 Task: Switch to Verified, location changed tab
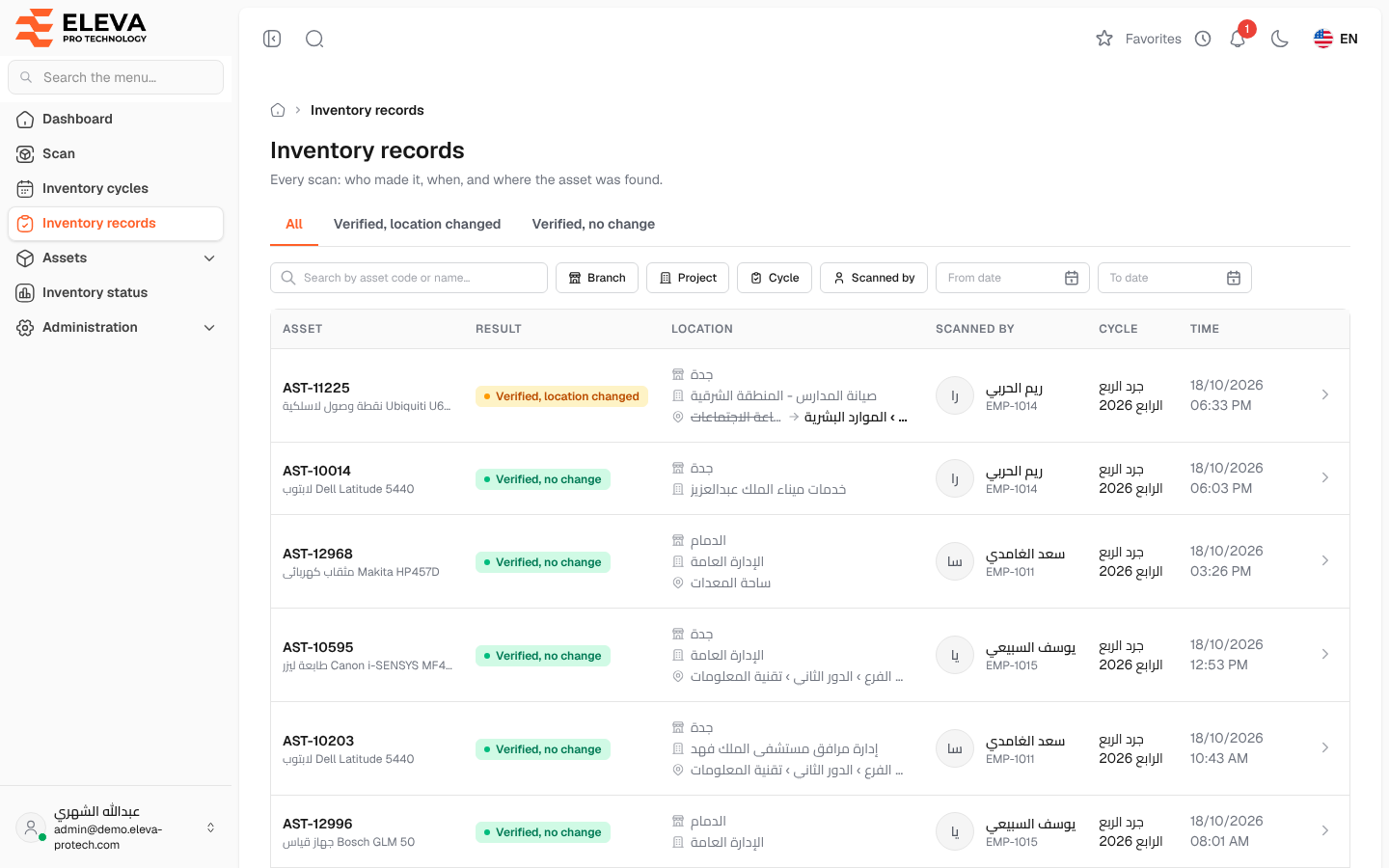point(417,224)
